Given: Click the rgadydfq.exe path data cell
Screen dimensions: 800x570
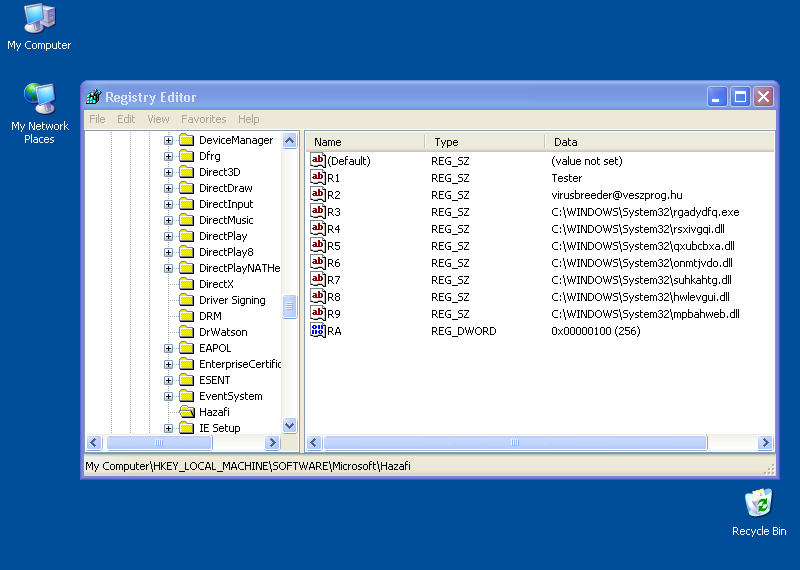Looking at the screenshot, I should click(645, 212).
